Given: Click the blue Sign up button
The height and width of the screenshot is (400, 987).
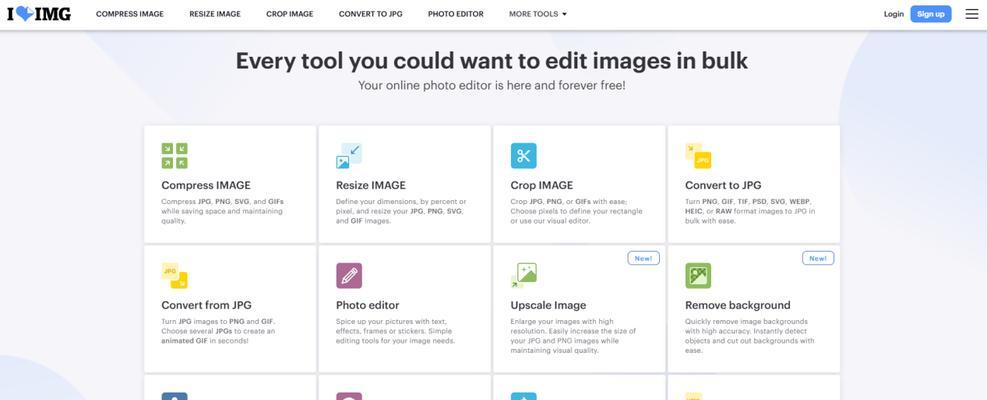Looking at the screenshot, I should [930, 14].
